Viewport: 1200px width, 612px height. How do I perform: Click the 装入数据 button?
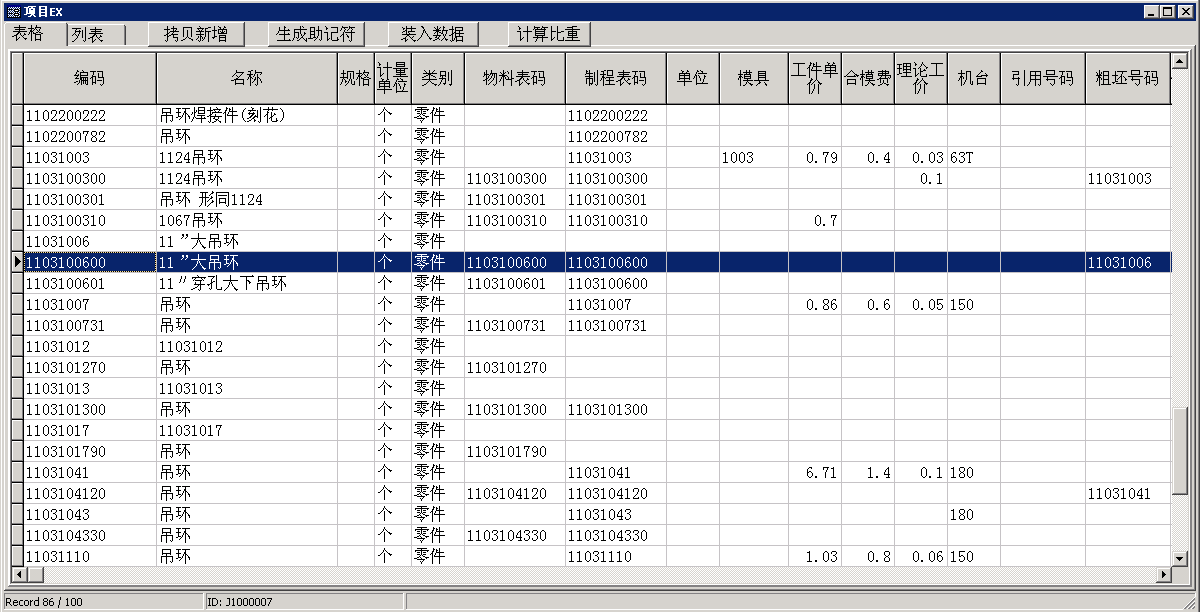432,34
